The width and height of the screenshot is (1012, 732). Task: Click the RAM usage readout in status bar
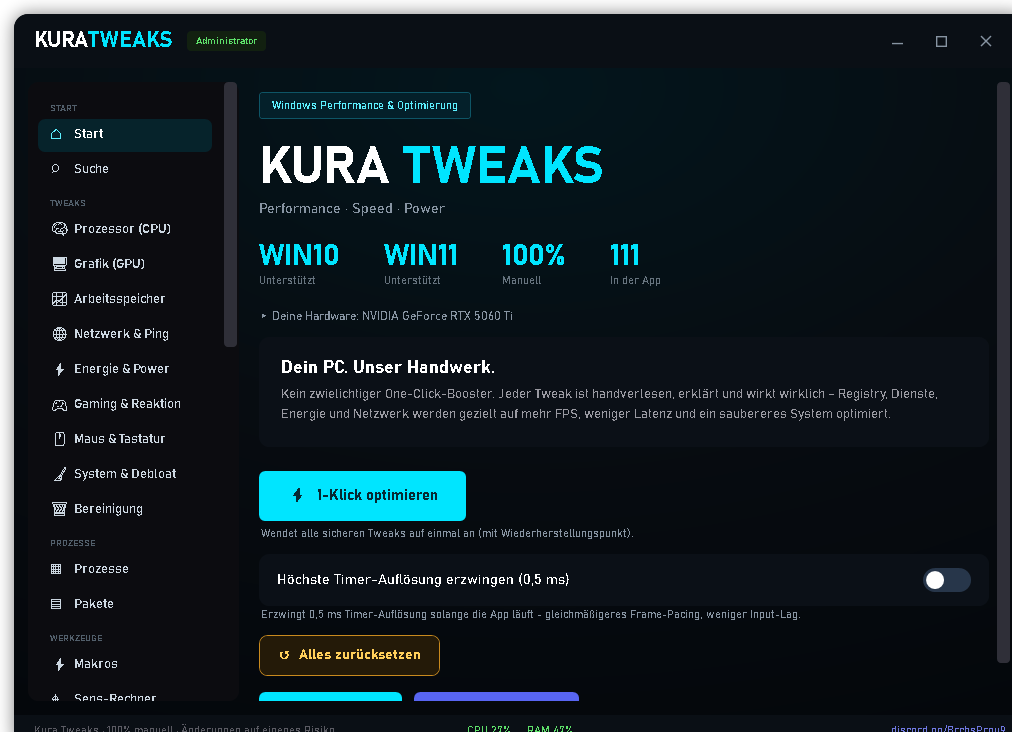pyautogui.click(x=549, y=728)
